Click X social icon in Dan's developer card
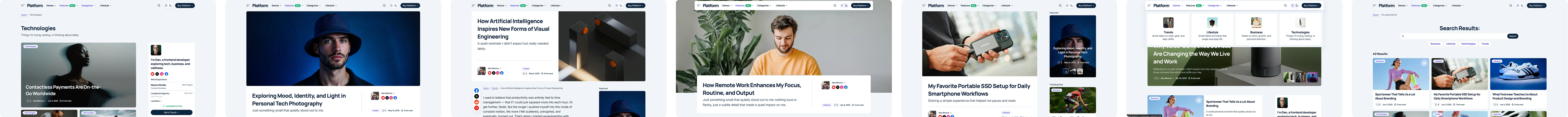This screenshot has width=1568, height=117. point(157,74)
